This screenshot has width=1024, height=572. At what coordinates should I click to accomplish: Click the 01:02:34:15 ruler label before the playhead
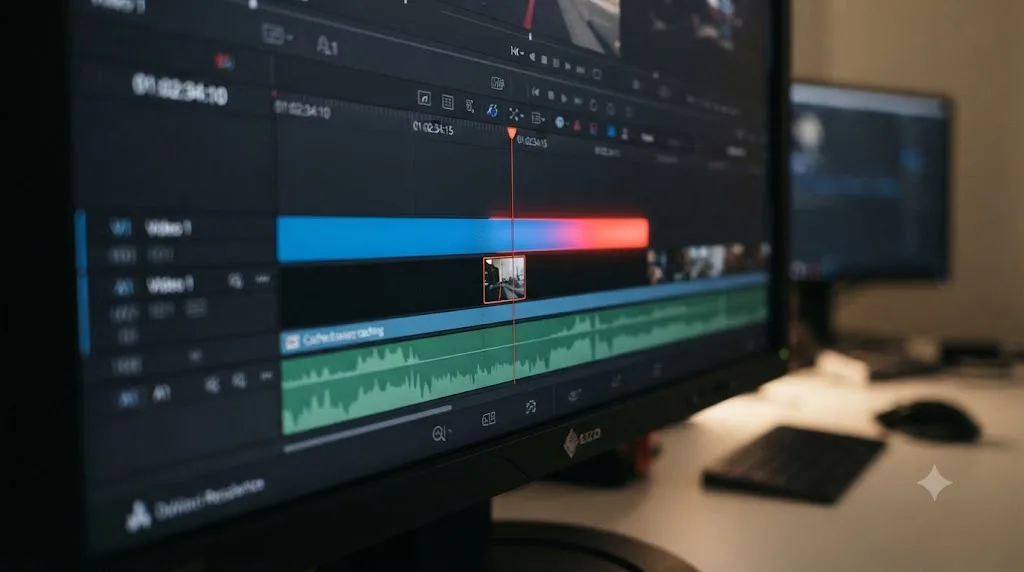click(x=433, y=128)
